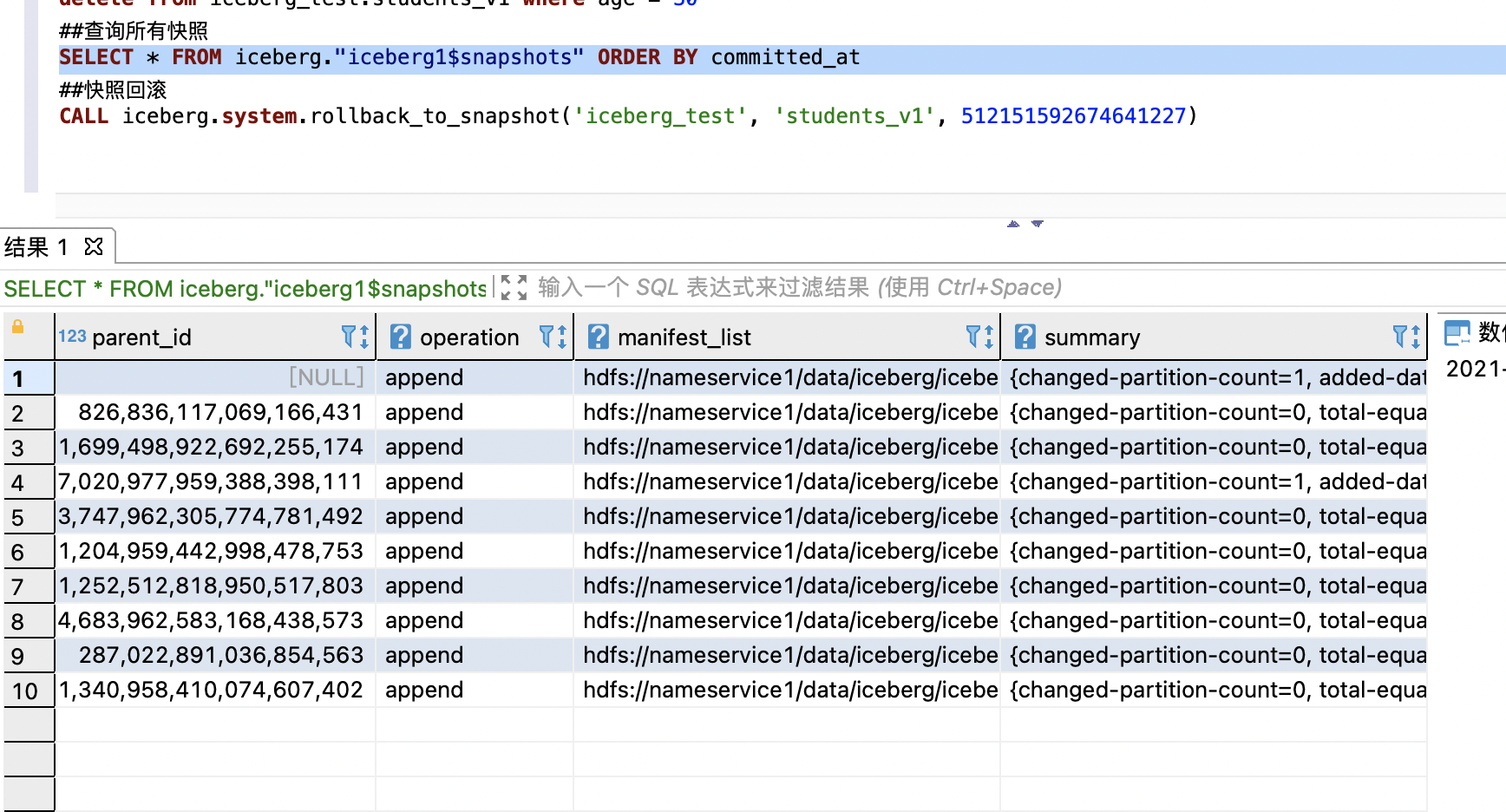
Task: Click the lock icon in table corner
Action: pyautogui.click(x=17, y=327)
